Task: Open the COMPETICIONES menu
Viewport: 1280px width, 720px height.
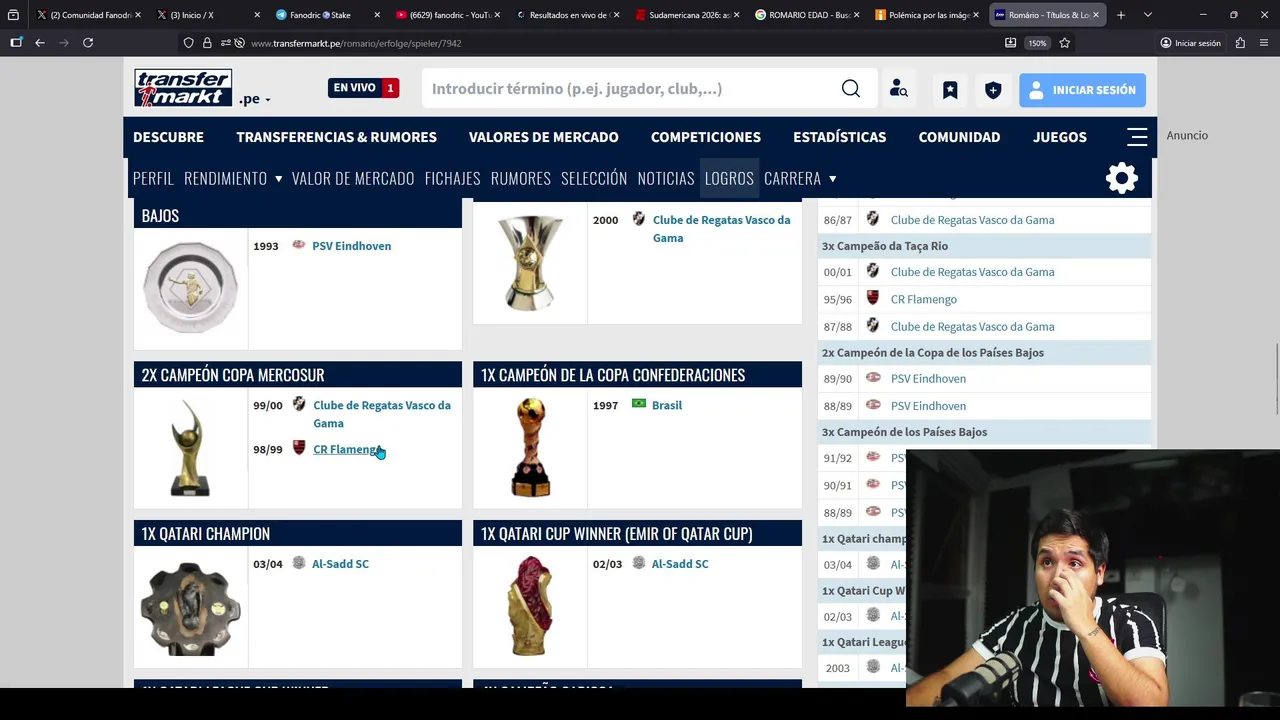Action: coord(706,137)
